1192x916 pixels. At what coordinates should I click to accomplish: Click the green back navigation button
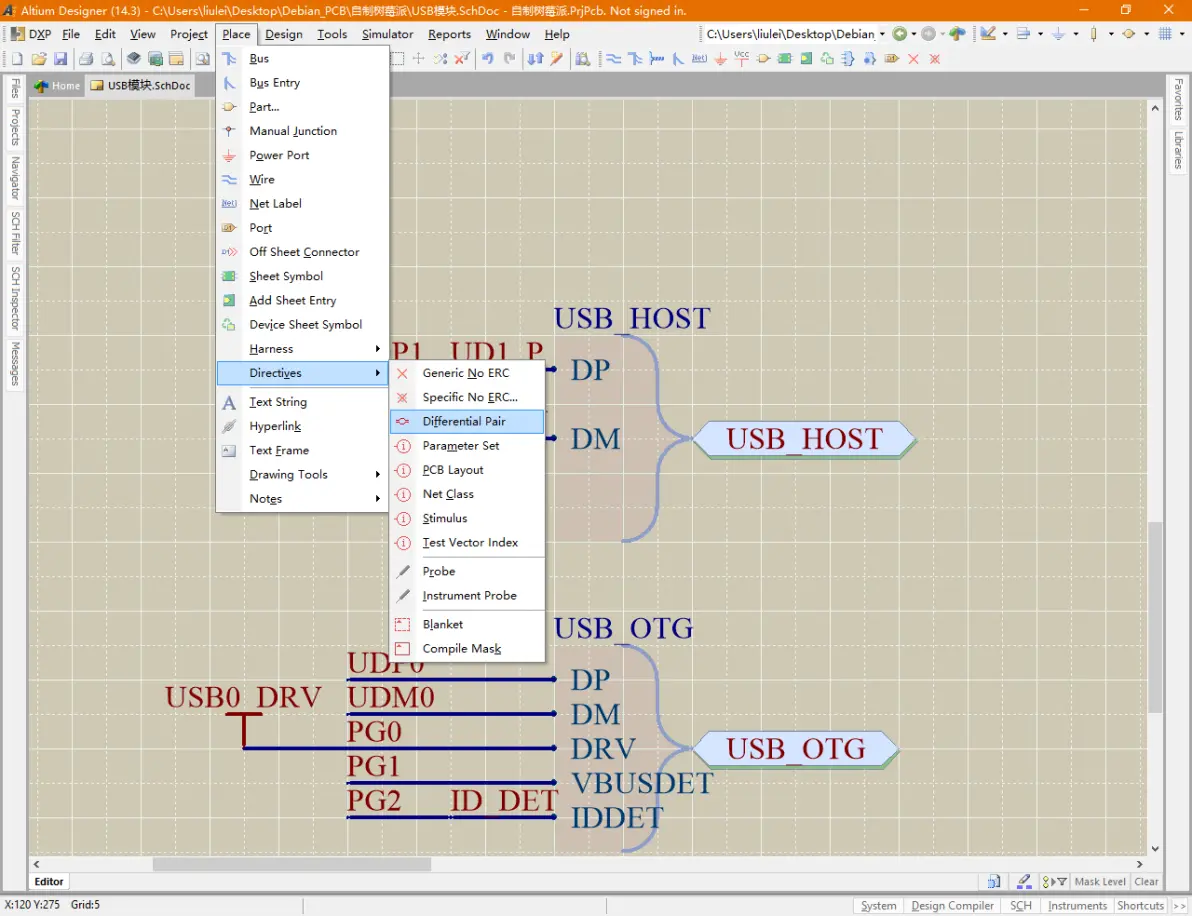tap(899, 33)
